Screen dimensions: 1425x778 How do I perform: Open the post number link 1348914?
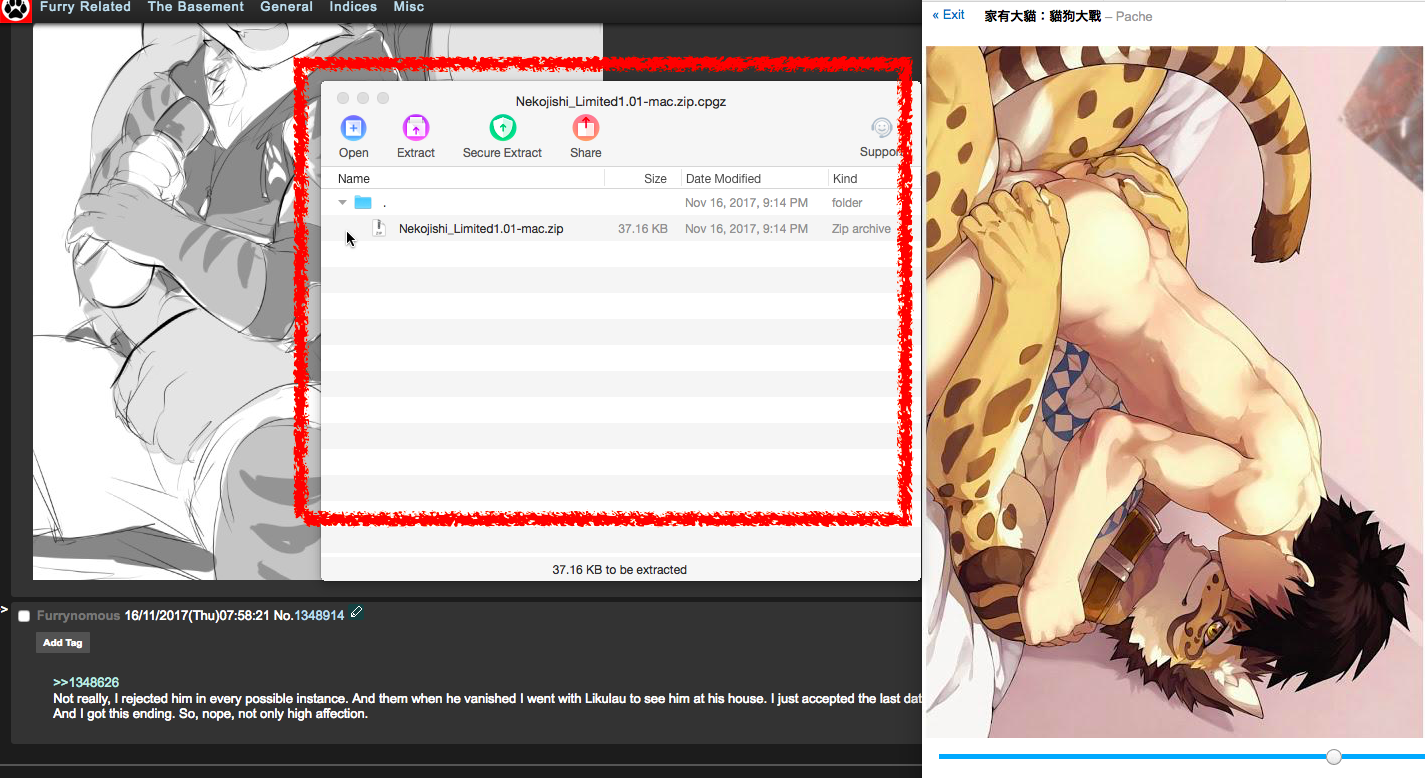click(319, 616)
